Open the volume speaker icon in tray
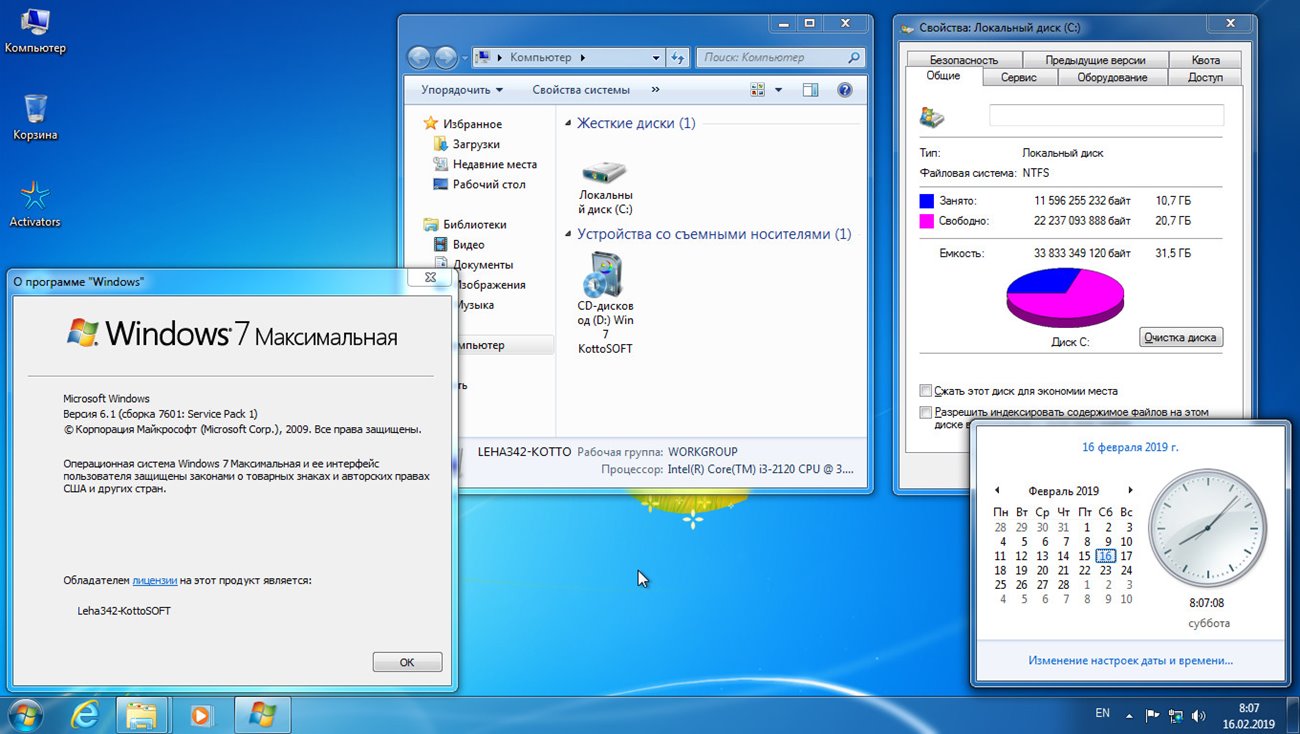Image resolution: width=1300 pixels, height=734 pixels. click(1199, 716)
